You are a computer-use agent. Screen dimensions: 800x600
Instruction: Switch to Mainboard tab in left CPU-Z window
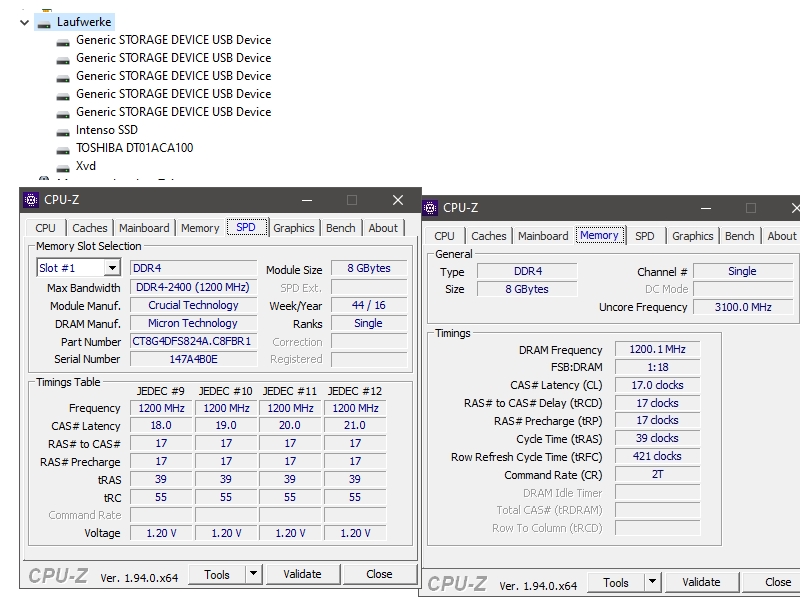[x=144, y=228]
